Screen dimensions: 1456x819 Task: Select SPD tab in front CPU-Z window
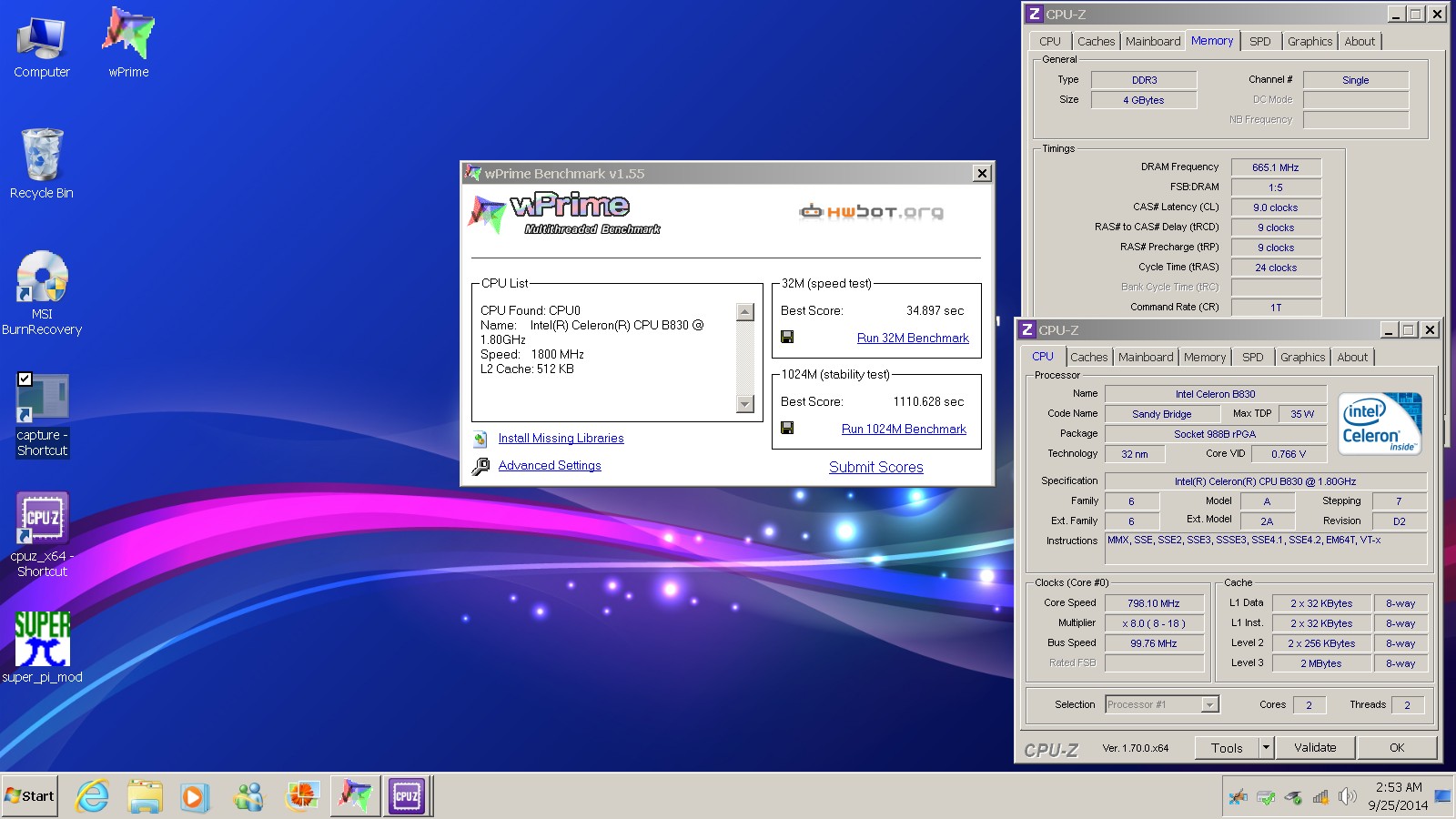[x=1253, y=357]
